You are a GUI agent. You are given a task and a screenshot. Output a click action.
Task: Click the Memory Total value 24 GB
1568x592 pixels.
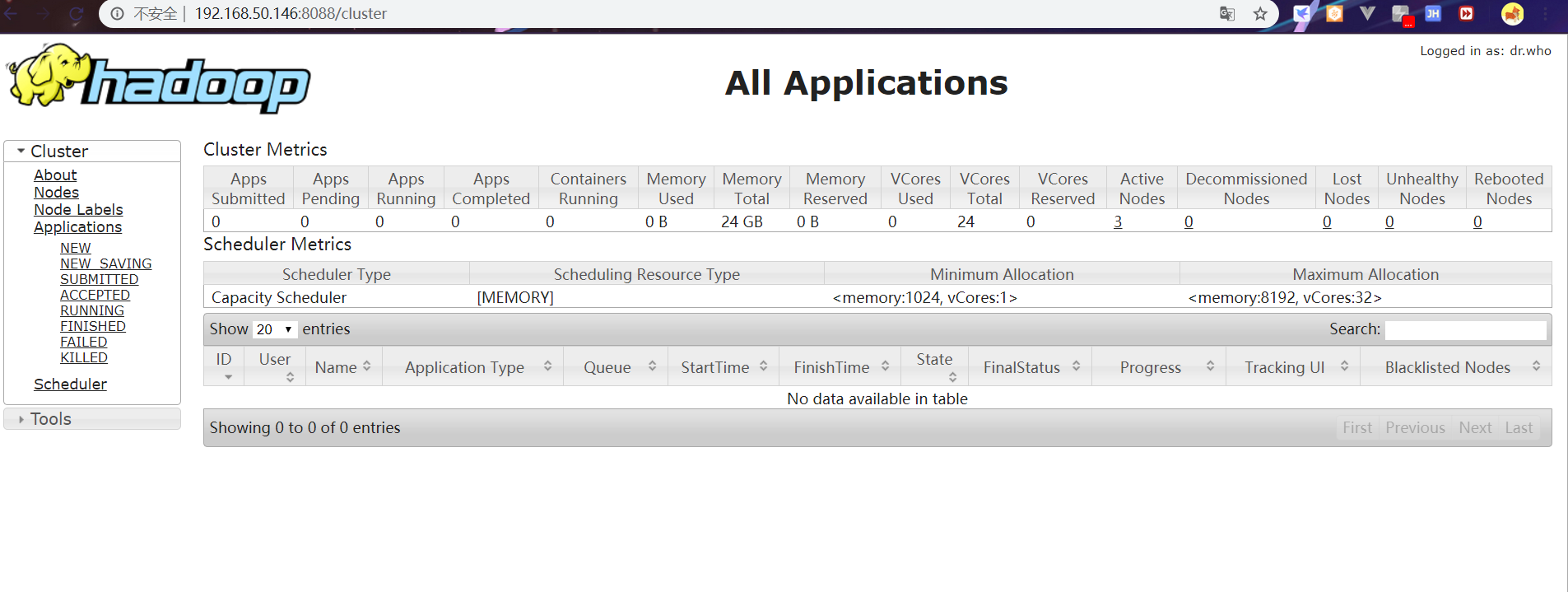pos(742,221)
